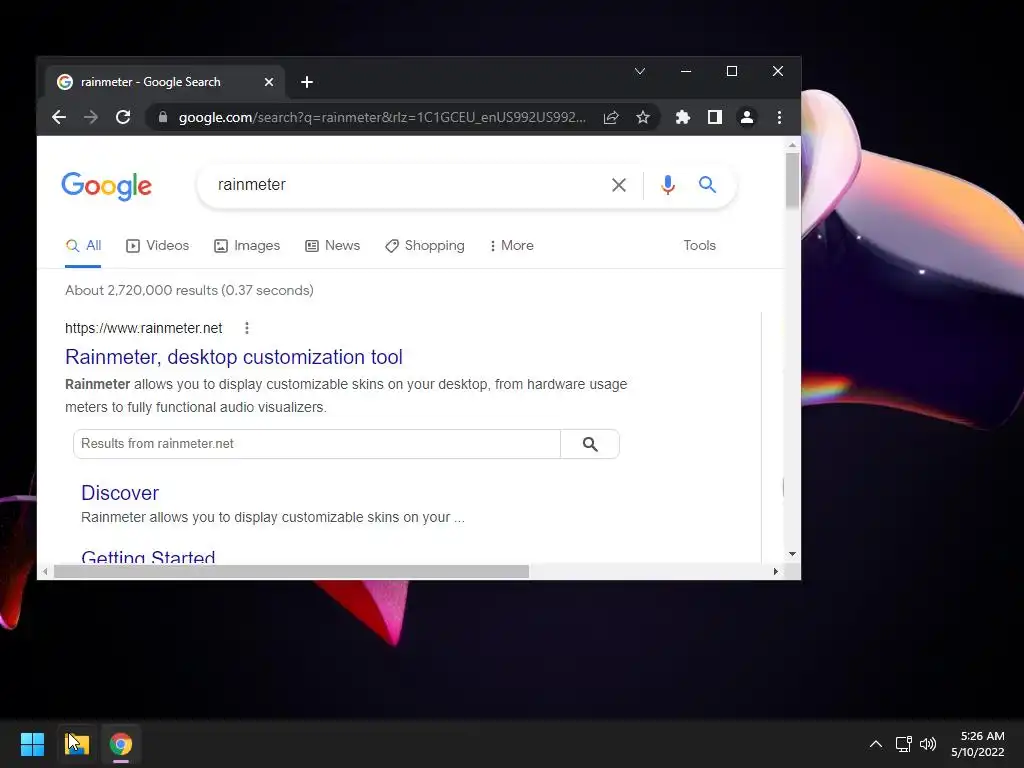Image resolution: width=1024 pixels, height=768 pixels.
Task: Open the network status tray icon
Action: pos(903,744)
